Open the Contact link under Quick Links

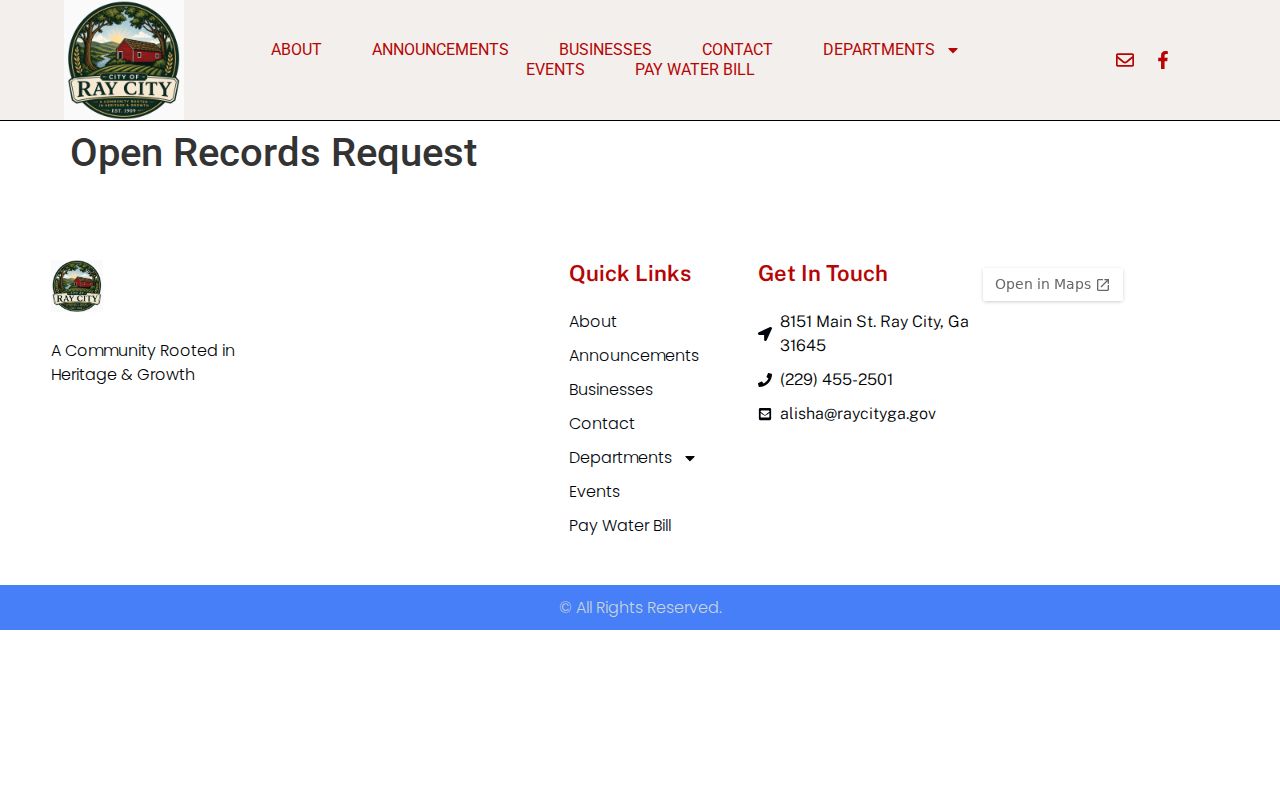pyautogui.click(x=602, y=424)
